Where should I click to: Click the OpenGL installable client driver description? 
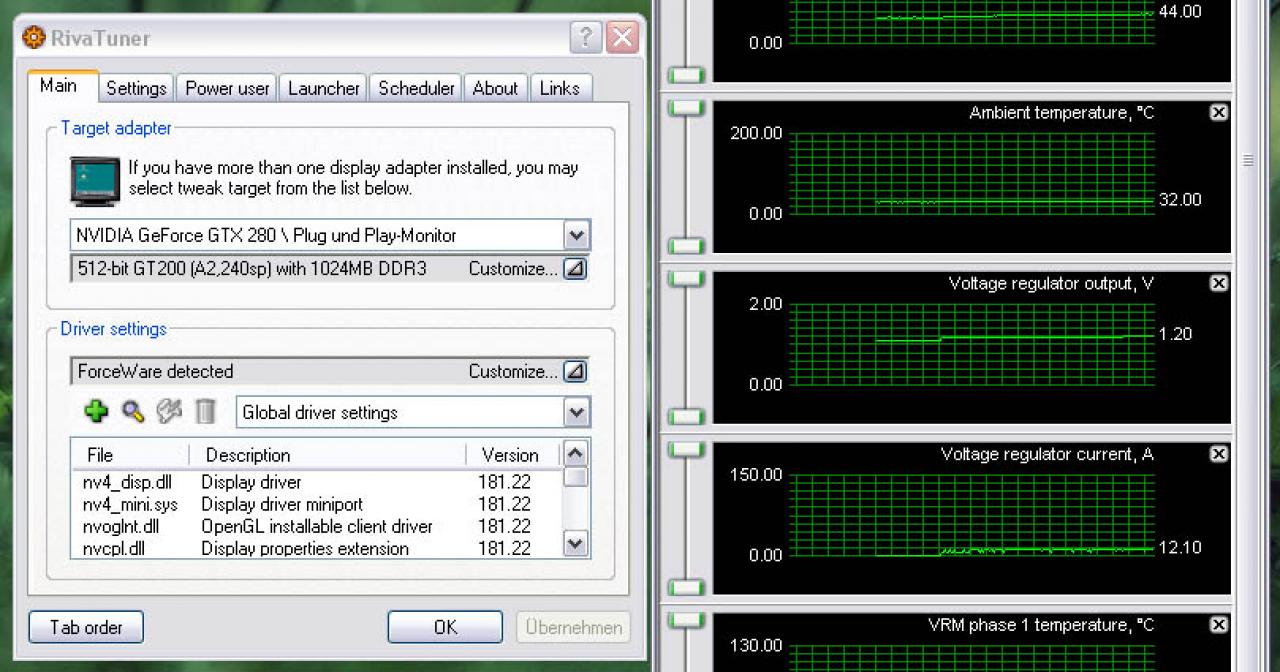pyautogui.click(x=317, y=526)
